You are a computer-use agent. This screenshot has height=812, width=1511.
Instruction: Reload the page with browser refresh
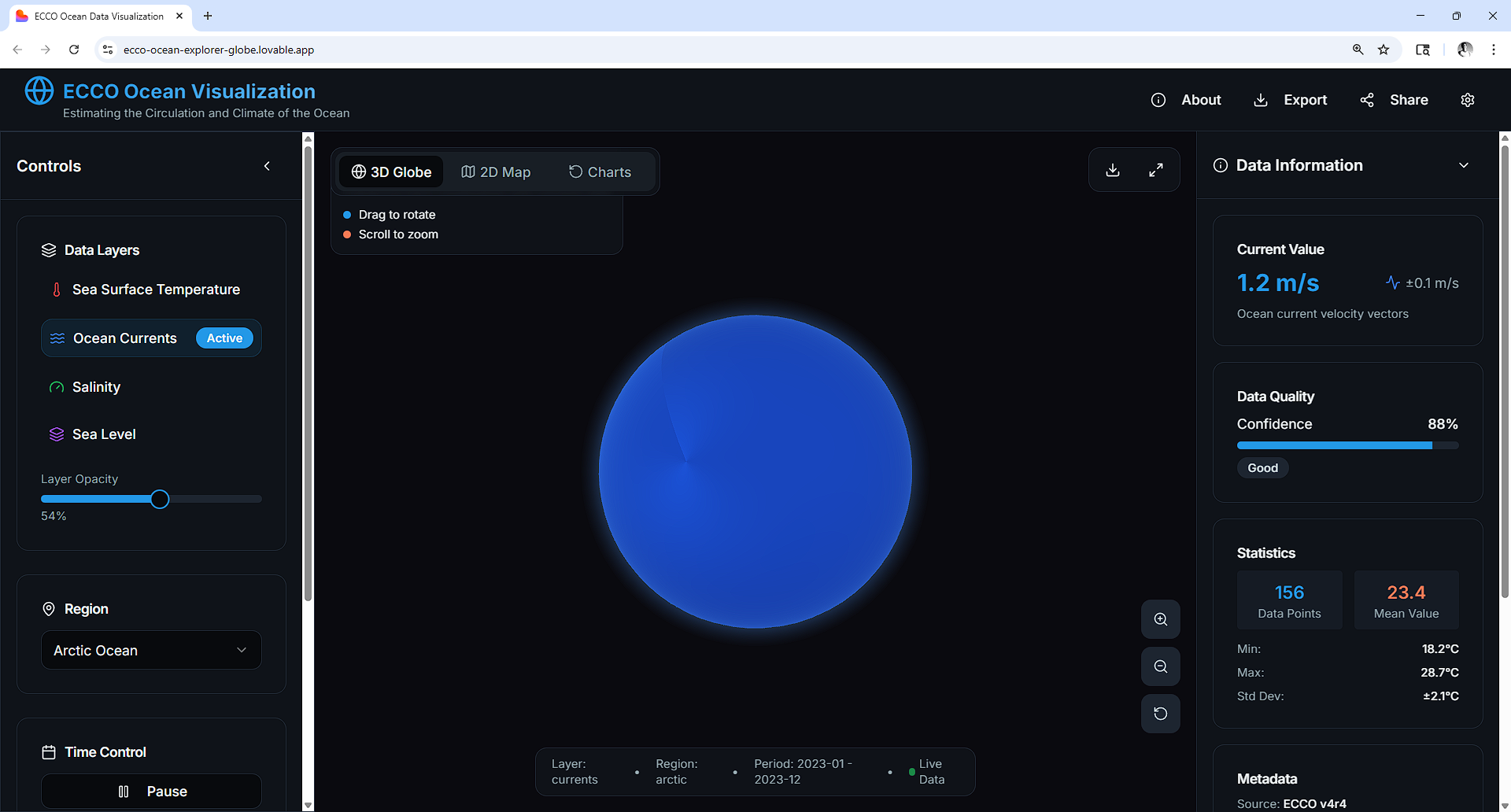[74, 50]
